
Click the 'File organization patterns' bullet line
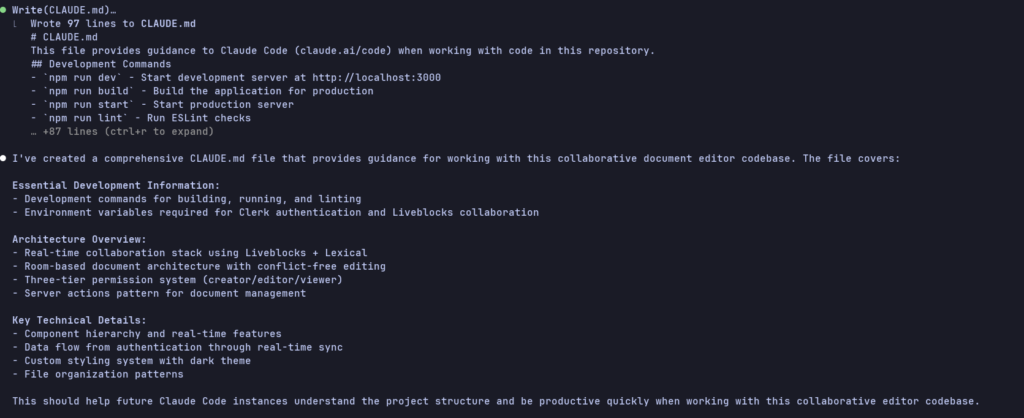[98, 374]
